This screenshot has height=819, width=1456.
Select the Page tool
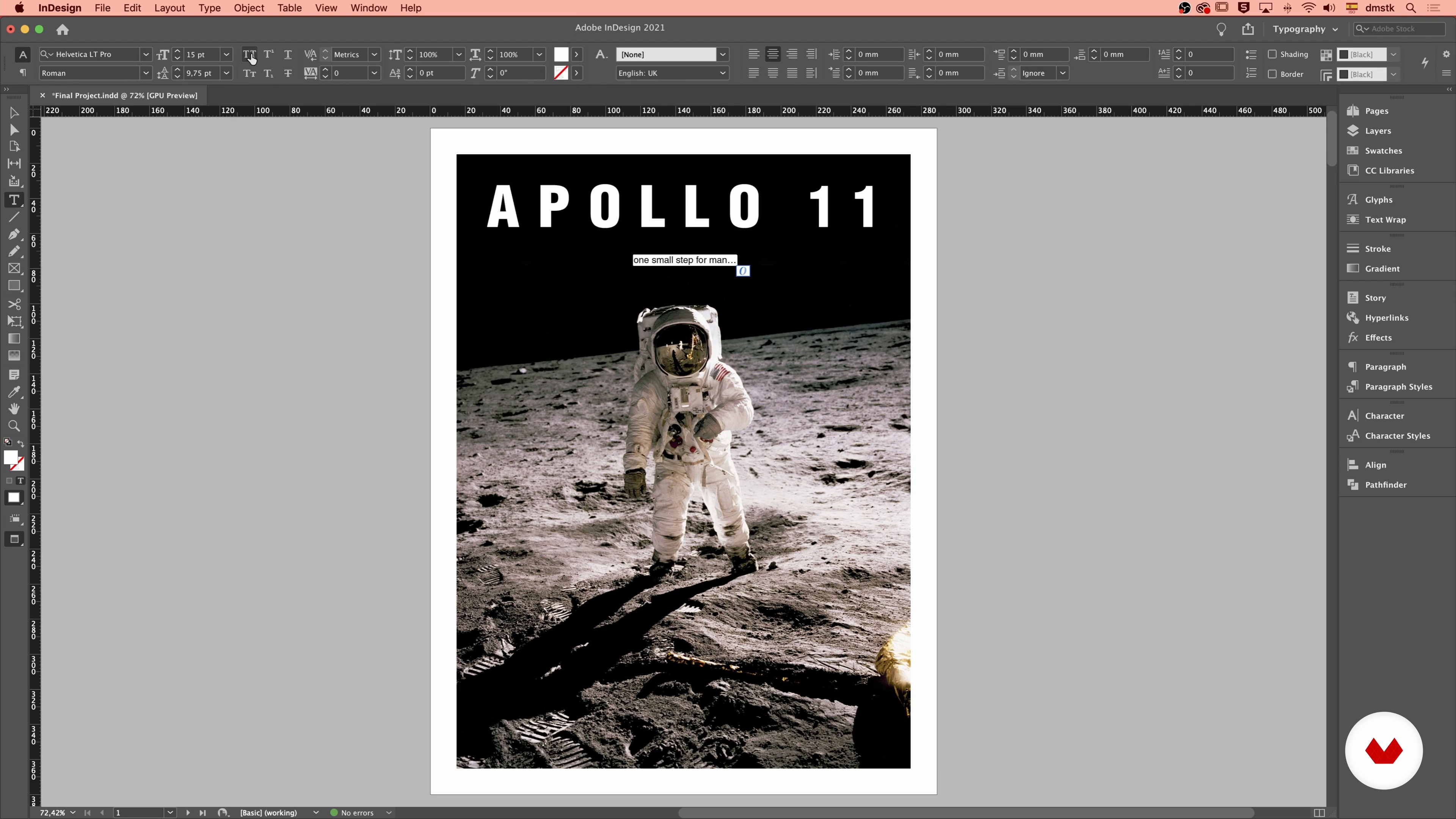coord(14,147)
